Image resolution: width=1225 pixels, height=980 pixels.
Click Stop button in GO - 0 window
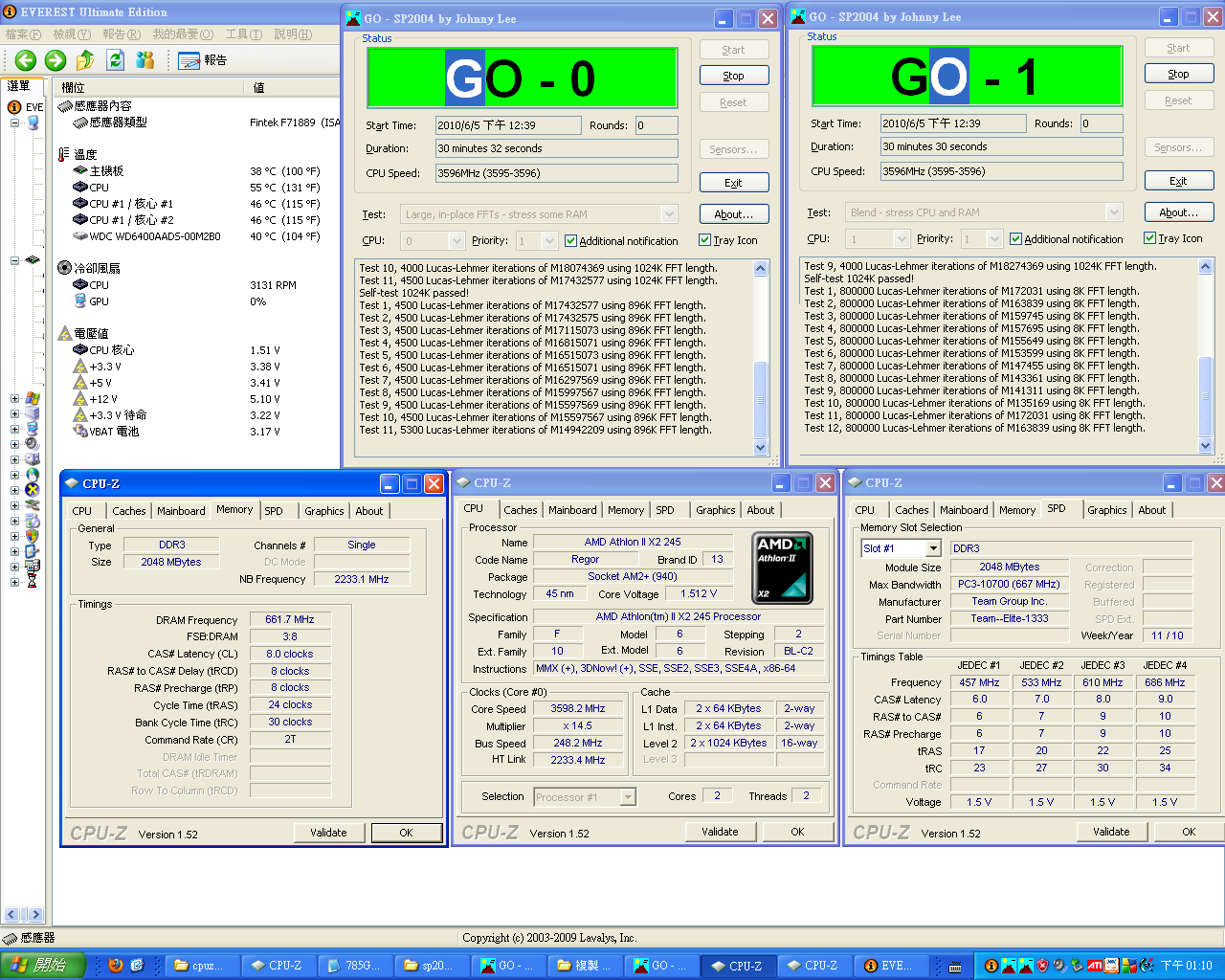733,76
